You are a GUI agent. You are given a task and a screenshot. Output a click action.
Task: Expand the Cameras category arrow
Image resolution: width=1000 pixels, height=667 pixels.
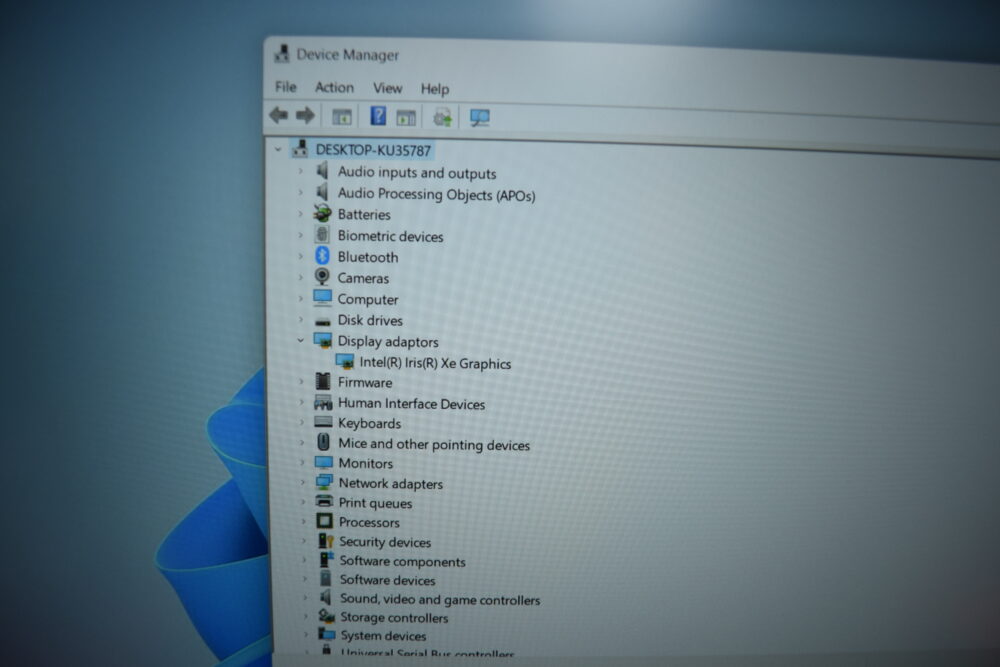(x=300, y=277)
